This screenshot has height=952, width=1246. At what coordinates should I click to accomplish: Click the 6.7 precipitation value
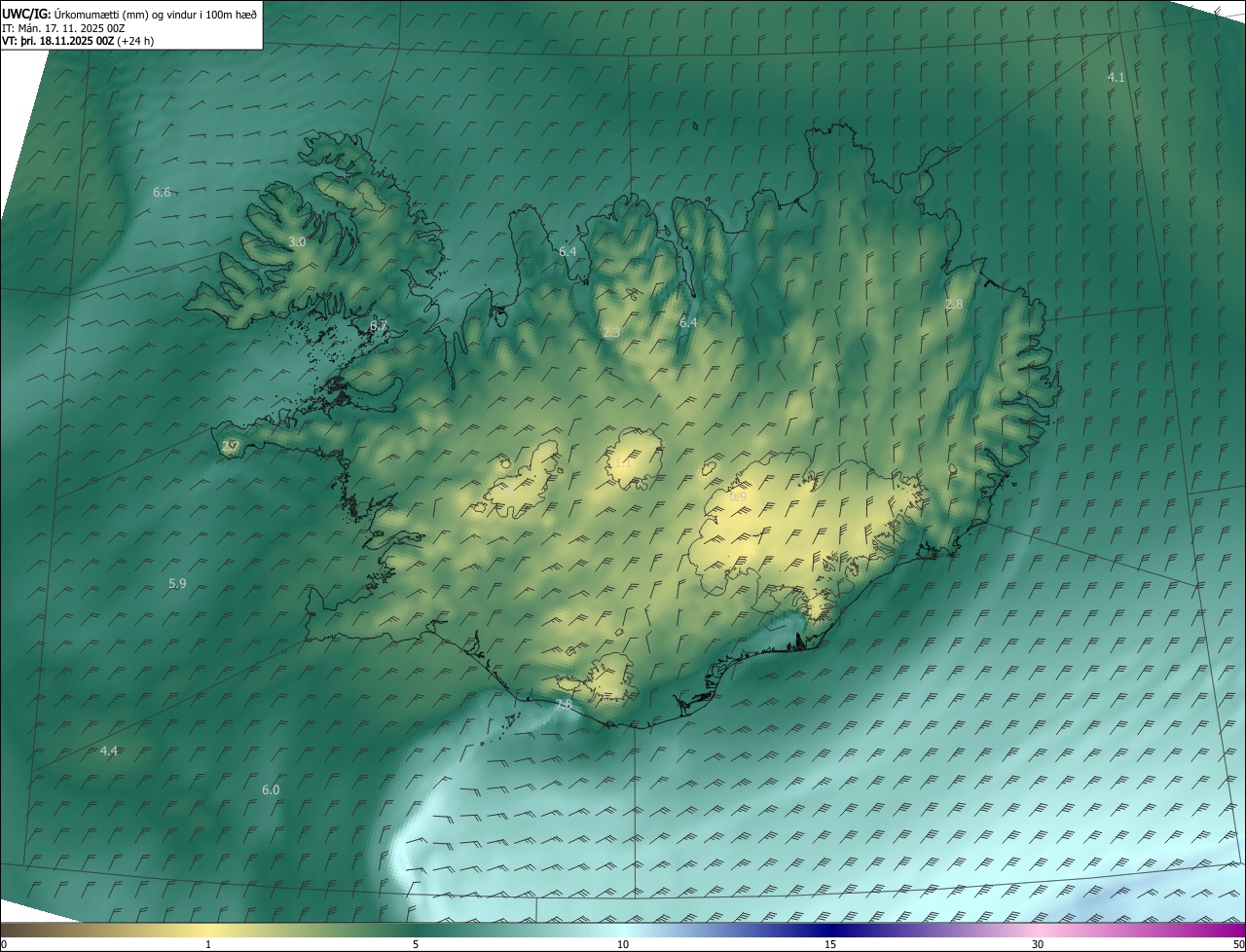[379, 325]
